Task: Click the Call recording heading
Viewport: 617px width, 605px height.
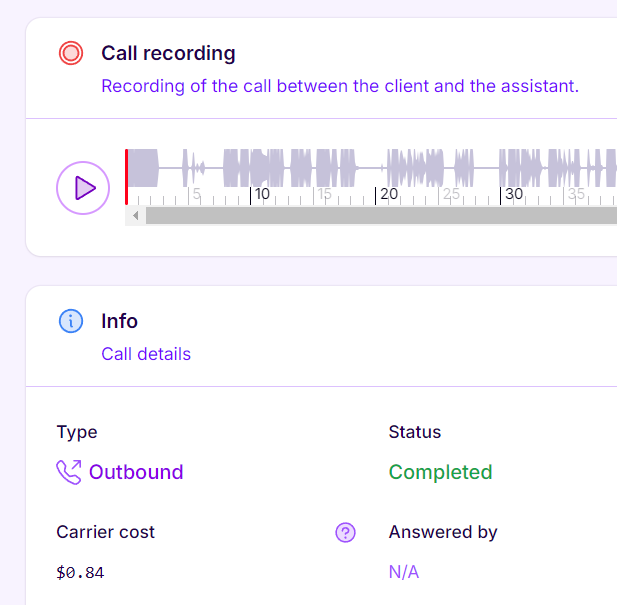Action: 168,53
